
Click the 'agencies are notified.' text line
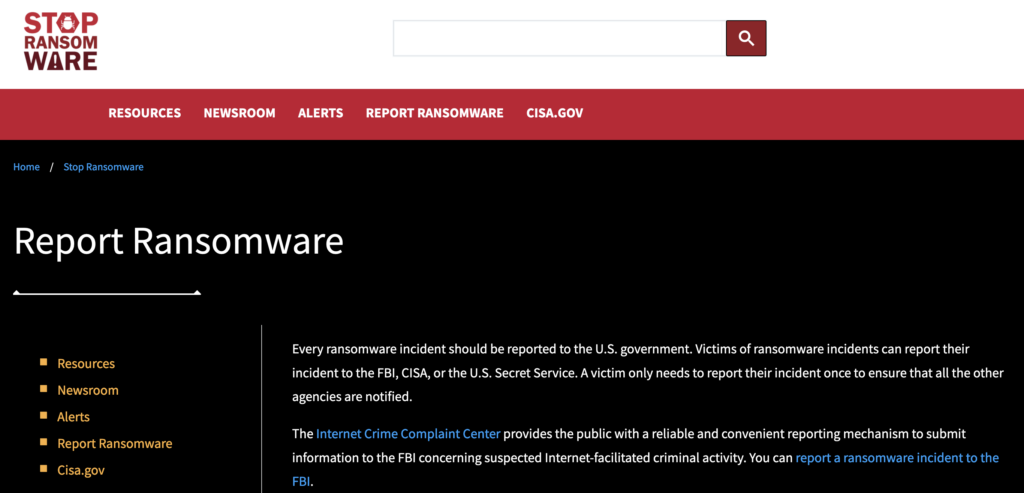352,396
